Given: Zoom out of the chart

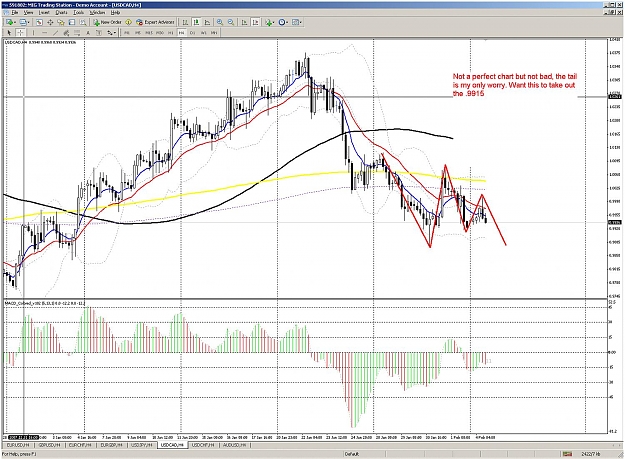Looking at the screenshot, I should click(231, 22).
